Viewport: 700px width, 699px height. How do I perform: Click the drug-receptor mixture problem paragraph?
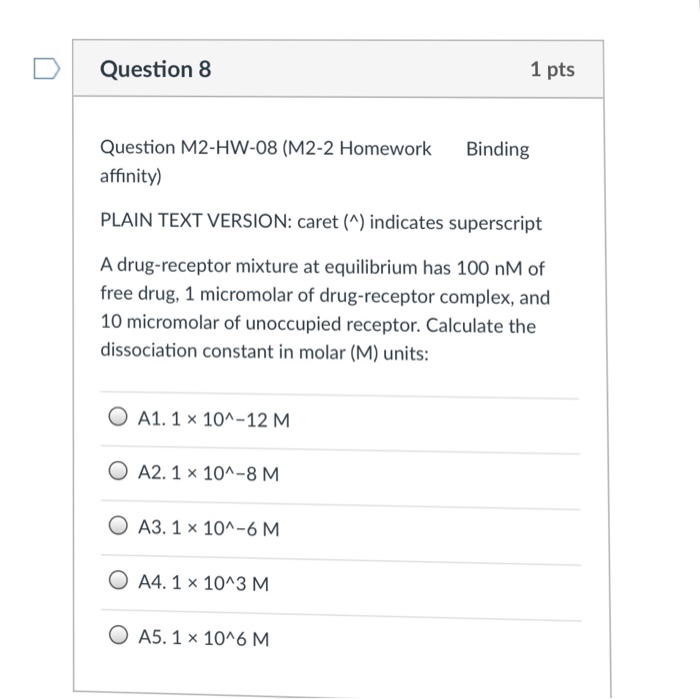[325, 308]
